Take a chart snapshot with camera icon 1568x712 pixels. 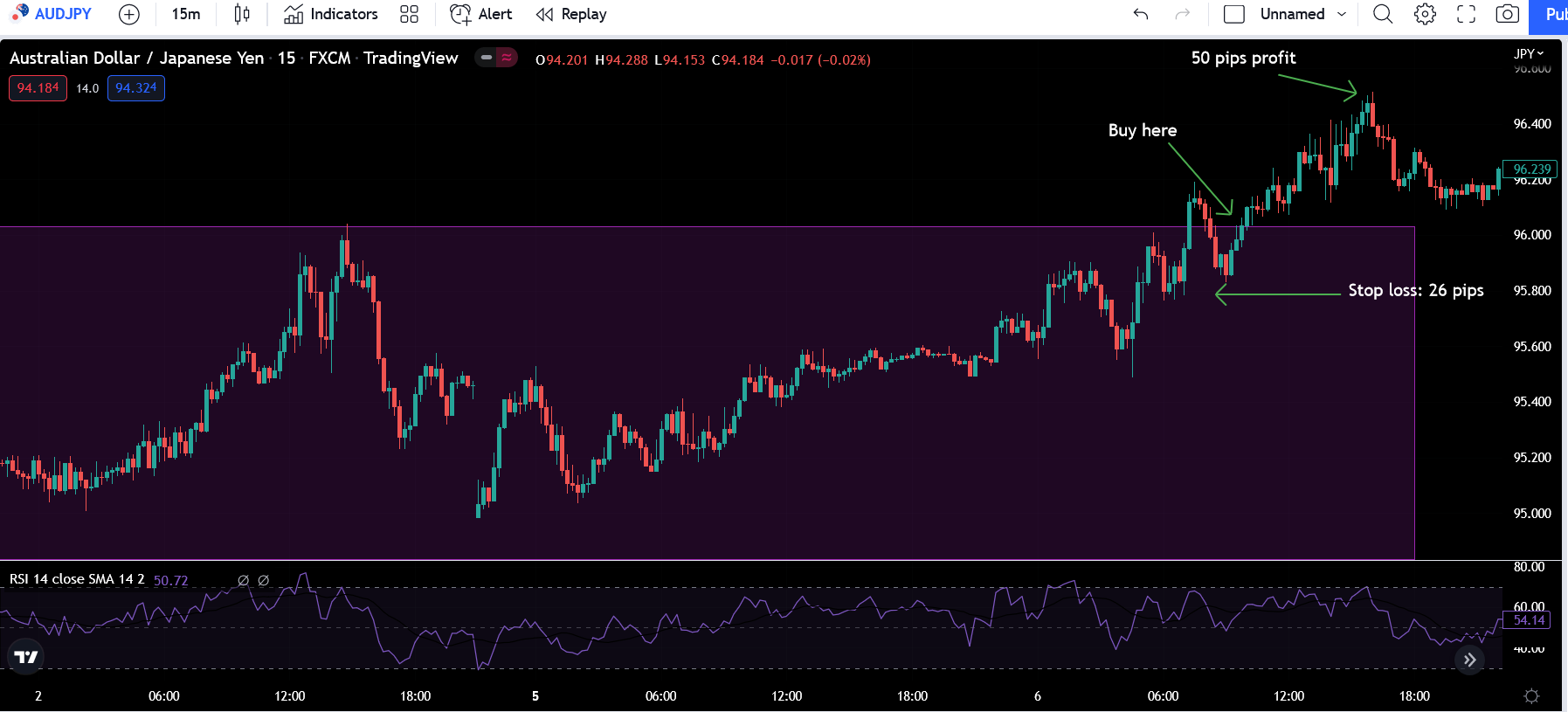pyautogui.click(x=1507, y=14)
